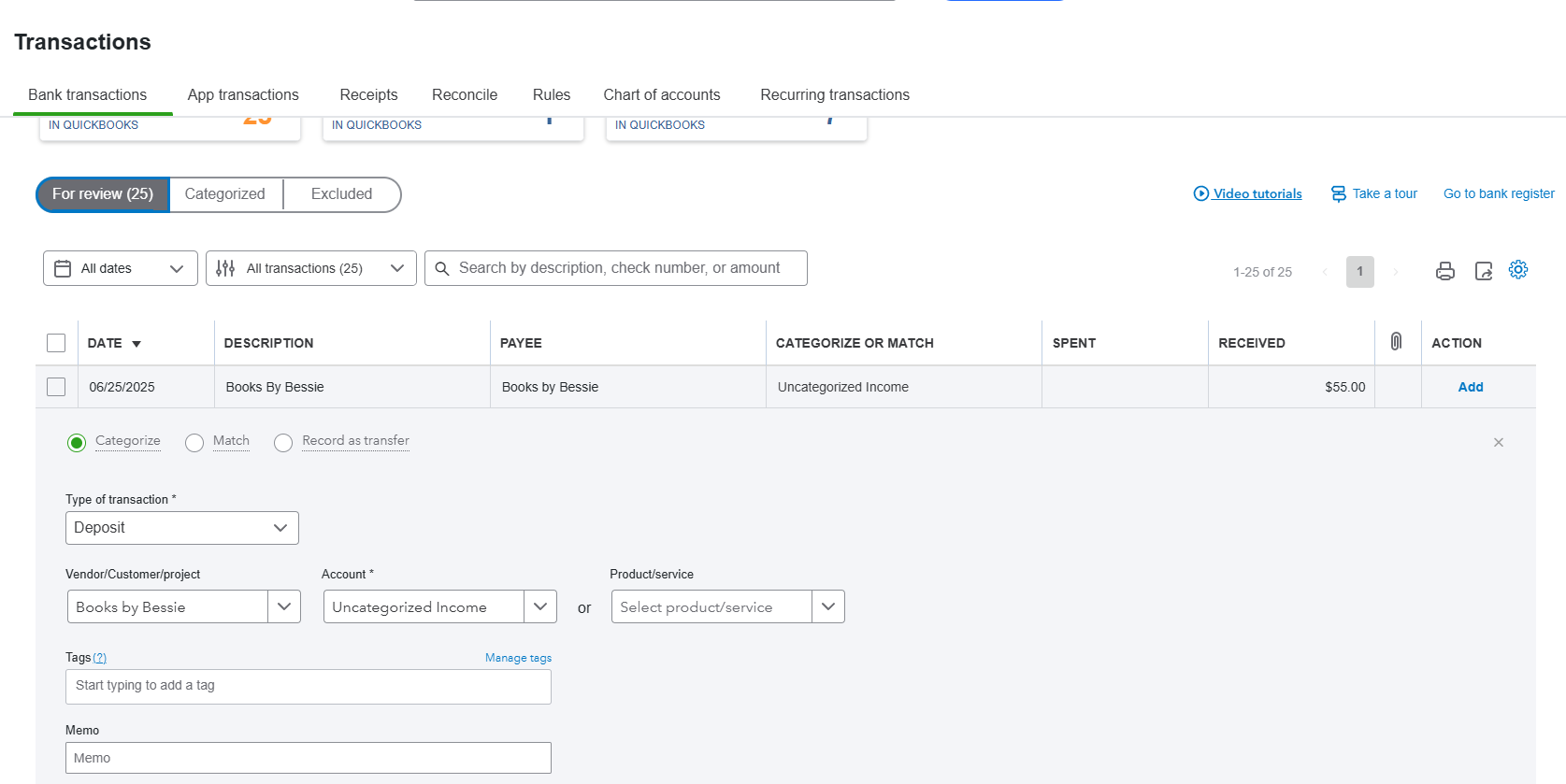This screenshot has height=784, width=1566.
Task: Click inside the Memo text field
Action: click(308, 758)
